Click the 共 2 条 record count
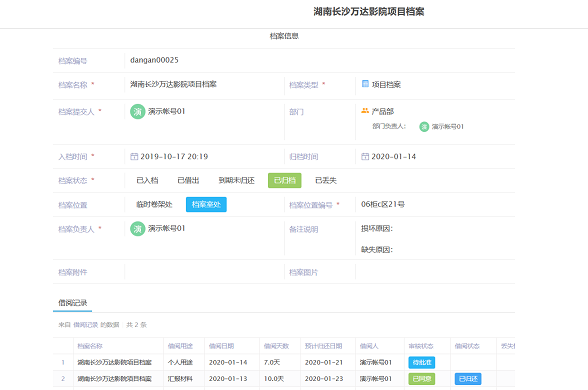 tap(136, 325)
